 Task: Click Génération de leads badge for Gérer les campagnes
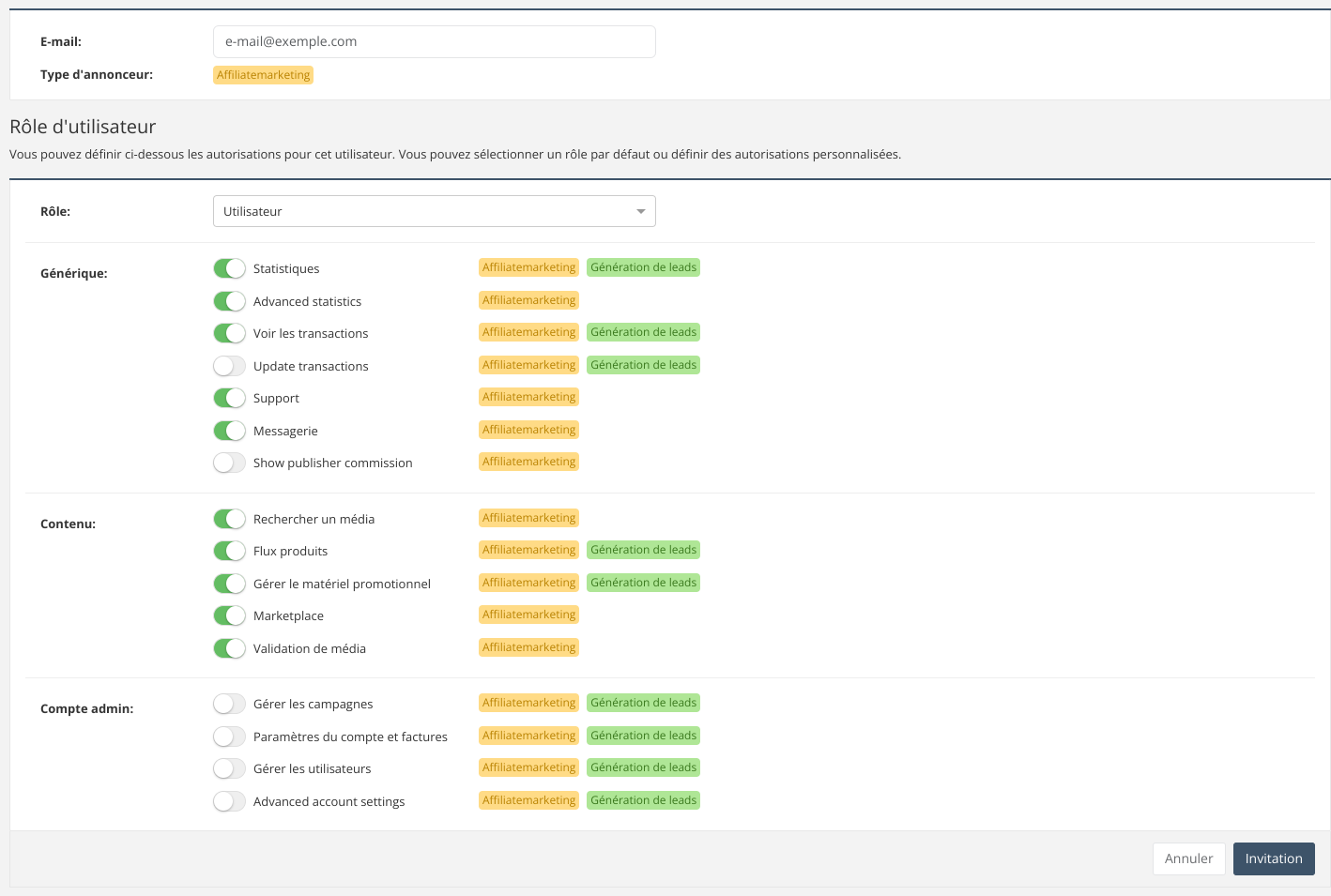(x=643, y=703)
